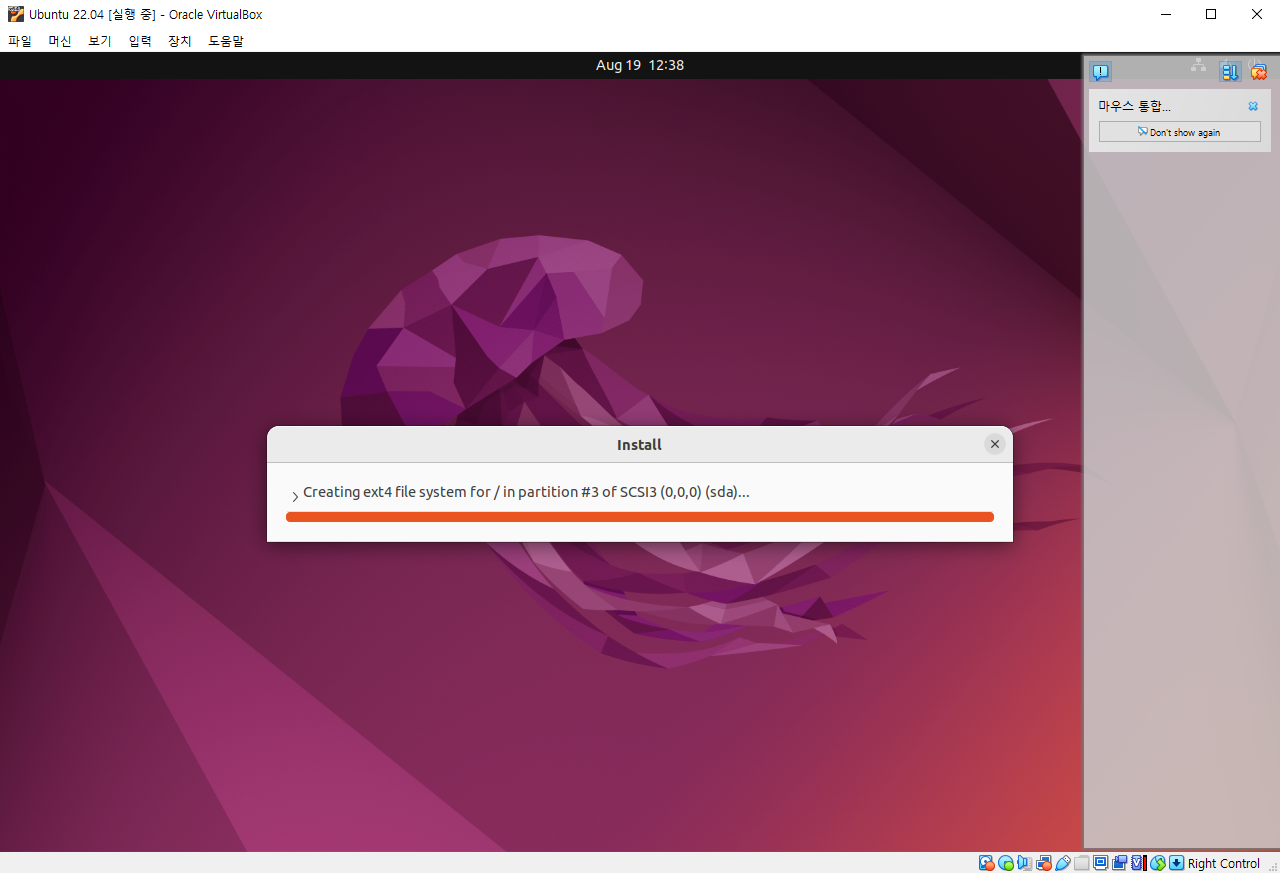Close the Install dialog

(994, 444)
